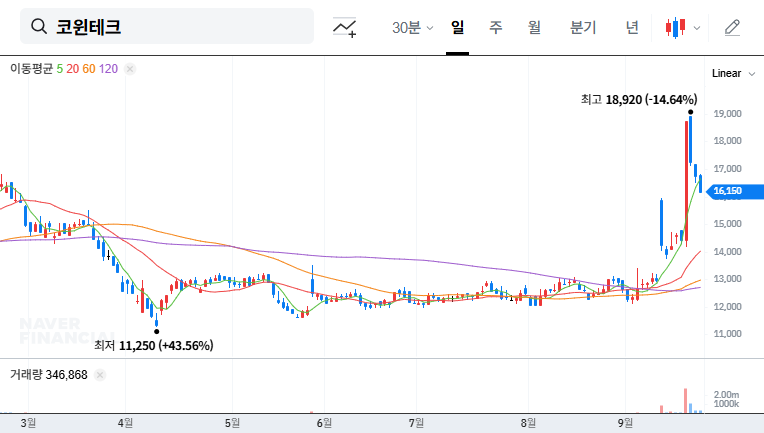Click the 최저 11,250 low marker

[153, 346]
